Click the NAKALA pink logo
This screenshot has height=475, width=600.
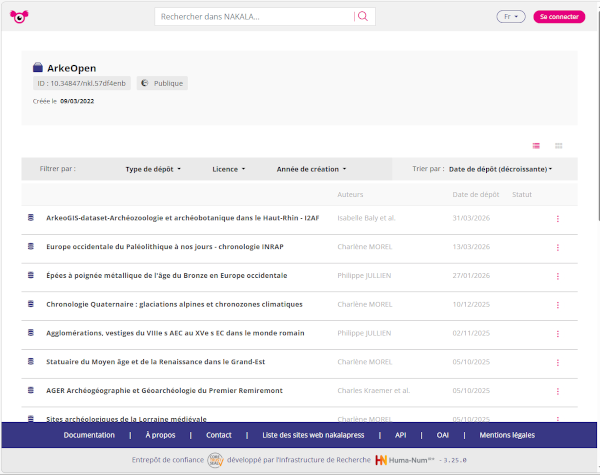pos(19,16)
